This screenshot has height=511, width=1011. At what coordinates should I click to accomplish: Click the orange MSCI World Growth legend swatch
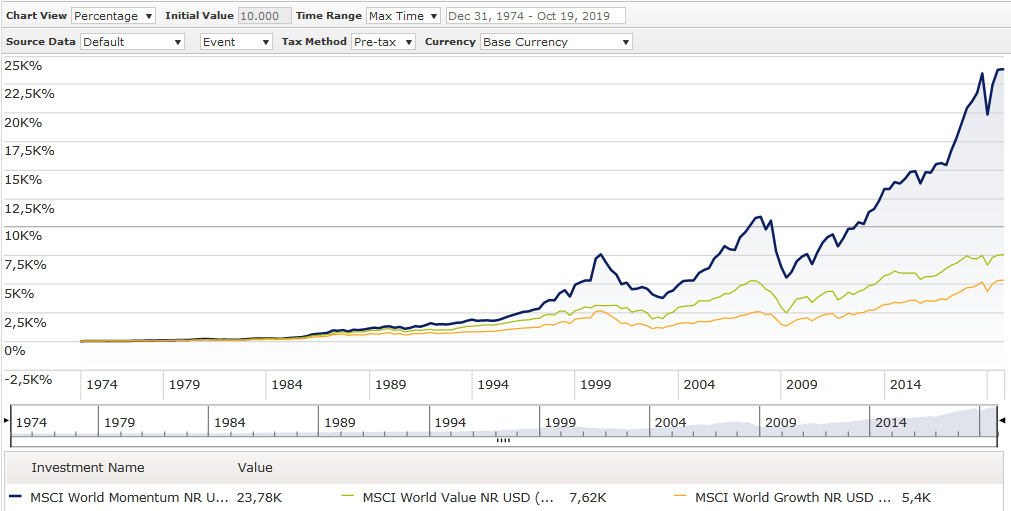(680, 496)
